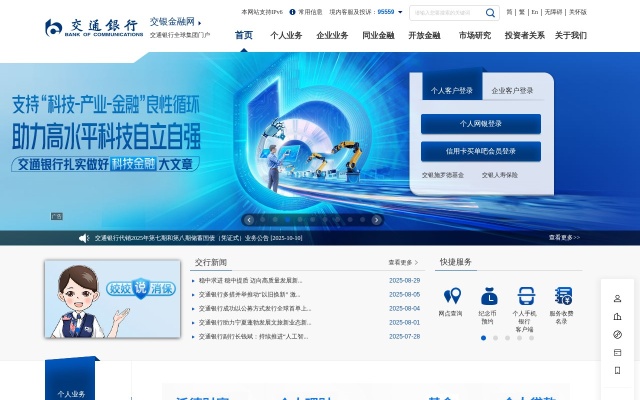Image resolution: width=640 pixels, height=400 pixels.
Task: Click the user profile icon in right sidebar
Action: 617,299
